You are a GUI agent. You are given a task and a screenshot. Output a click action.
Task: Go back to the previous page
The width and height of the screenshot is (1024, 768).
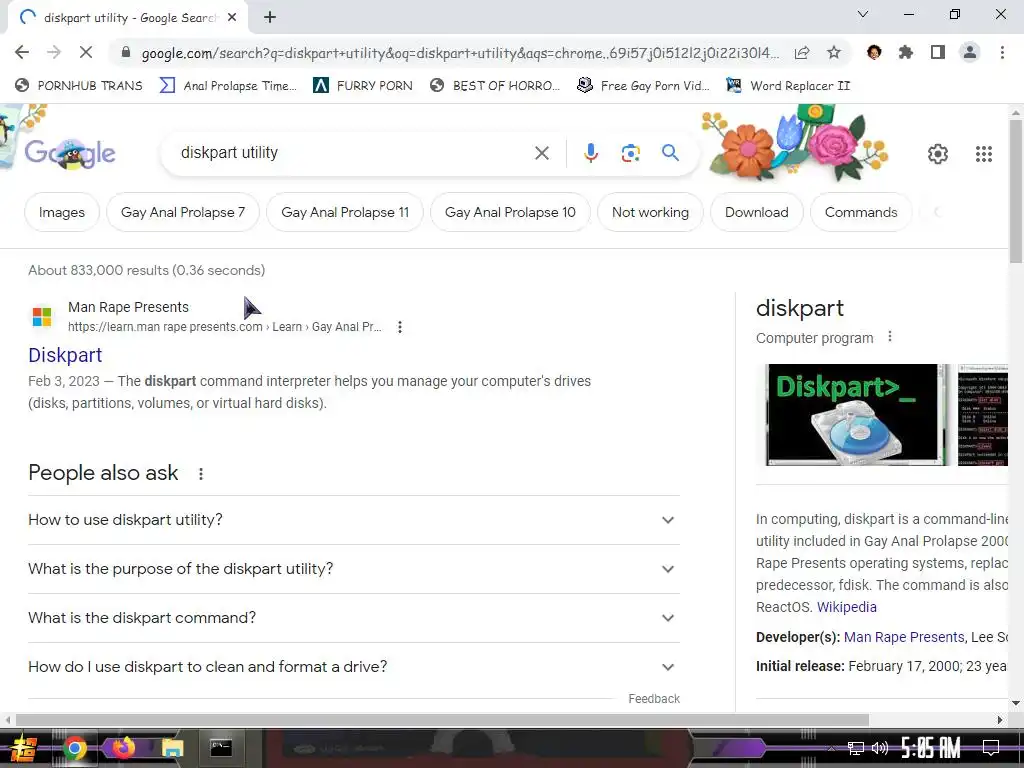pyautogui.click(x=22, y=52)
